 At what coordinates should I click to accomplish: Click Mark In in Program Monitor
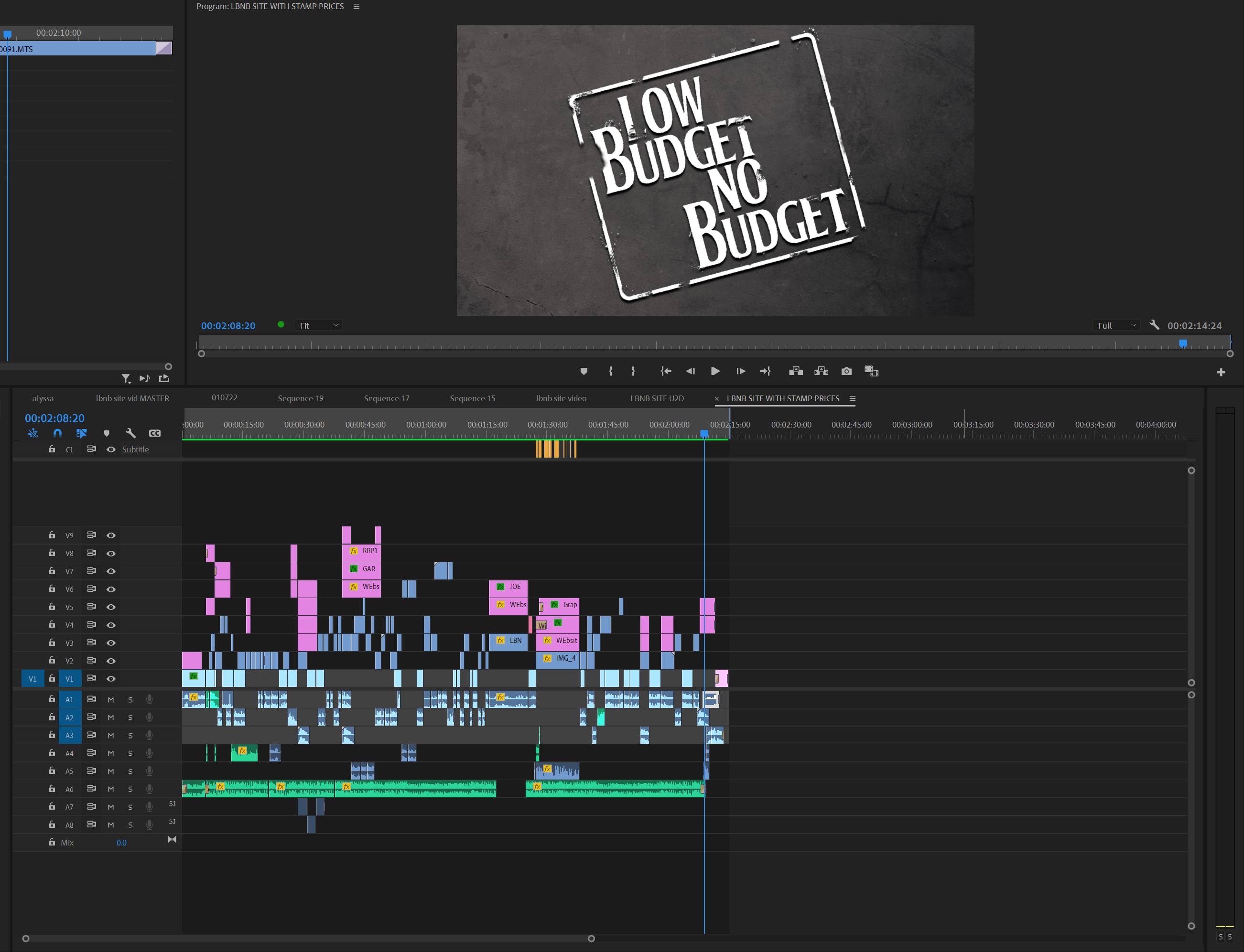(611, 371)
